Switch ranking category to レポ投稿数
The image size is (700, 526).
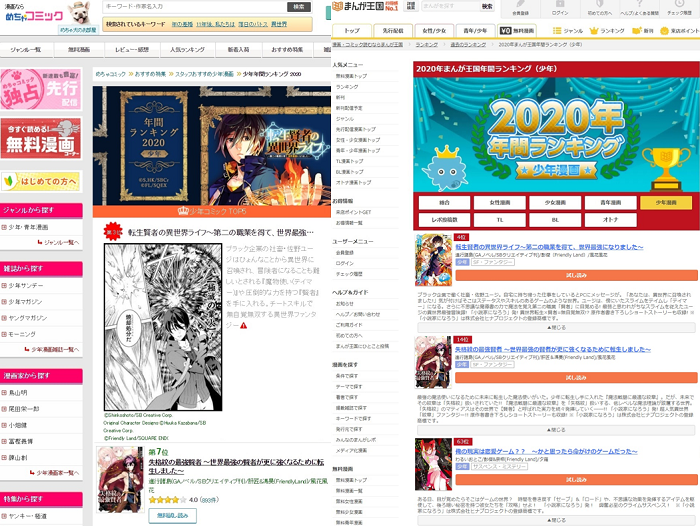pos(444,220)
